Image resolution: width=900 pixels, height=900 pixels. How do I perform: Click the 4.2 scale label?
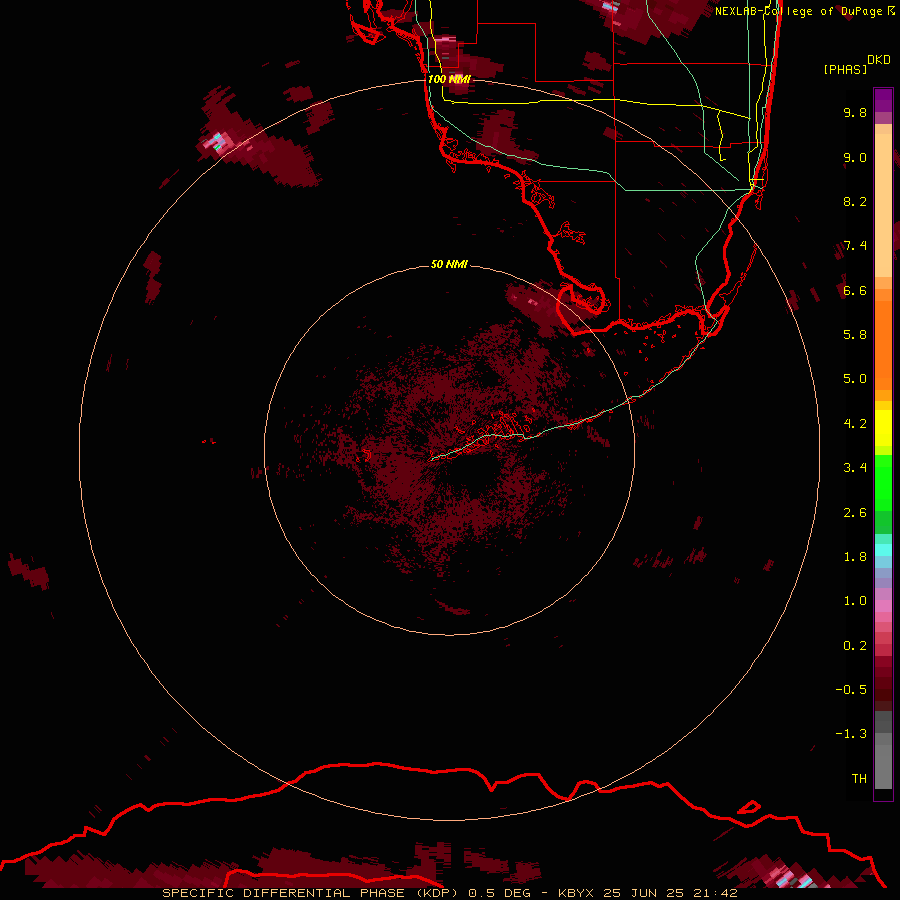(855, 424)
